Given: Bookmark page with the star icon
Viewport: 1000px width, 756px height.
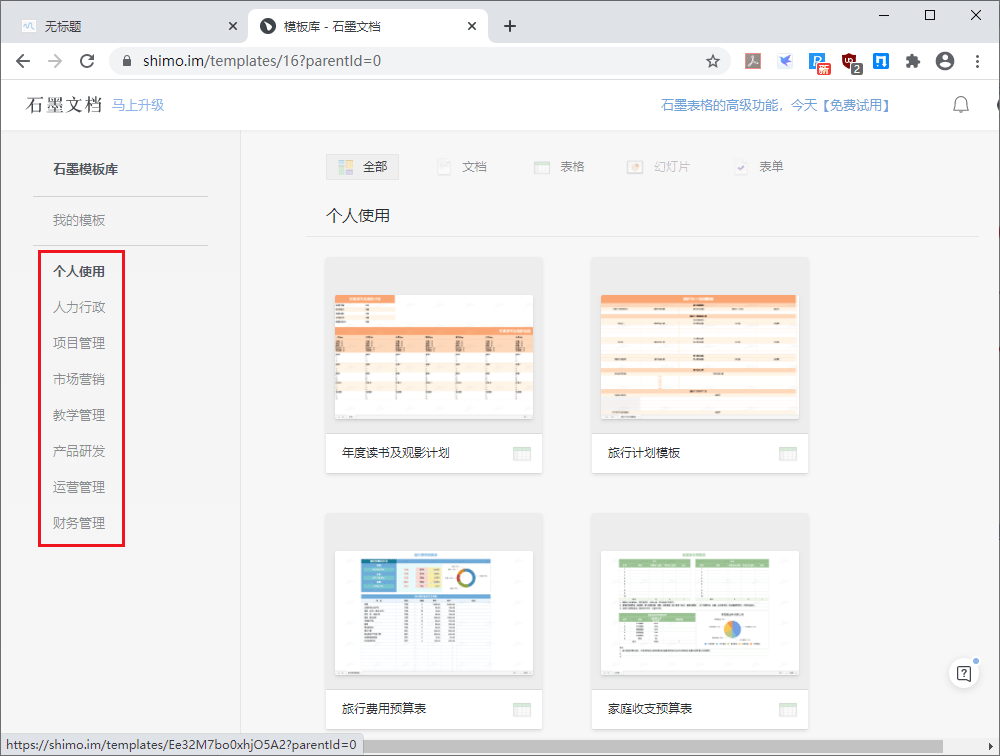Looking at the screenshot, I should [713, 61].
